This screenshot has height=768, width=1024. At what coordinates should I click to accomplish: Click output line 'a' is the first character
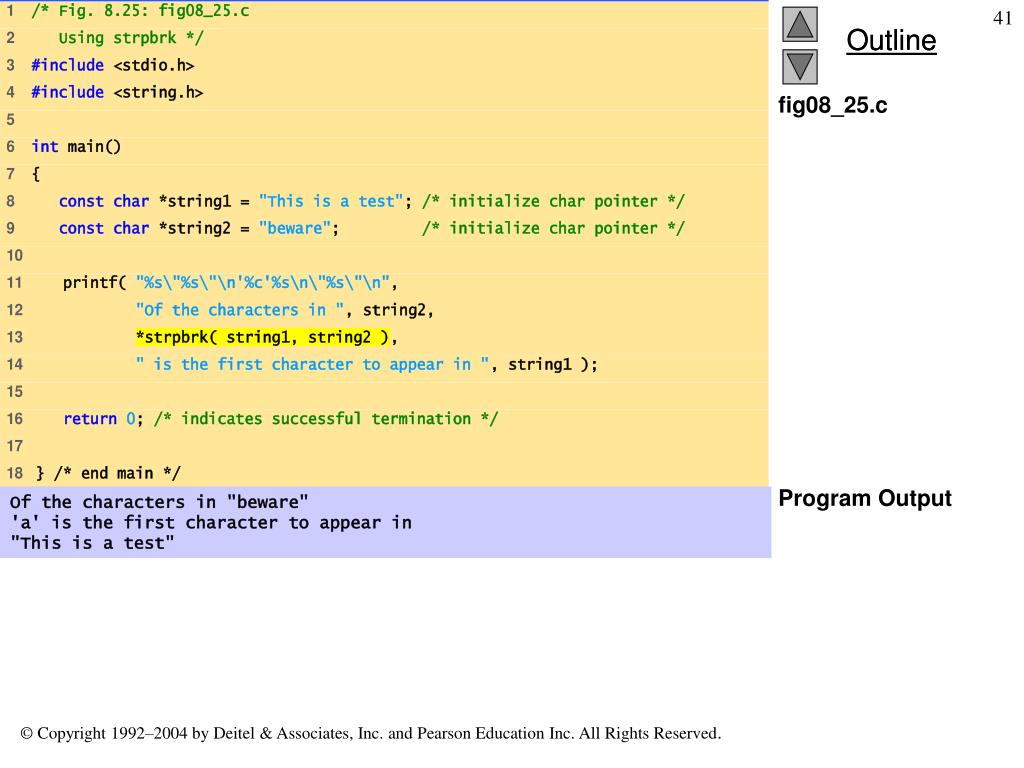pyautogui.click(x=211, y=522)
